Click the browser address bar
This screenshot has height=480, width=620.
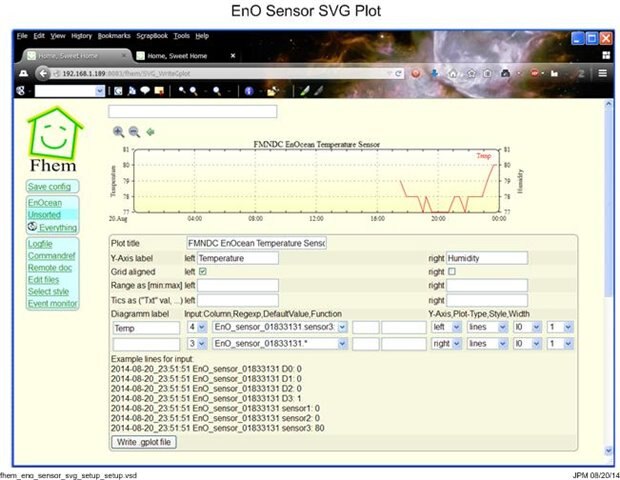point(221,74)
